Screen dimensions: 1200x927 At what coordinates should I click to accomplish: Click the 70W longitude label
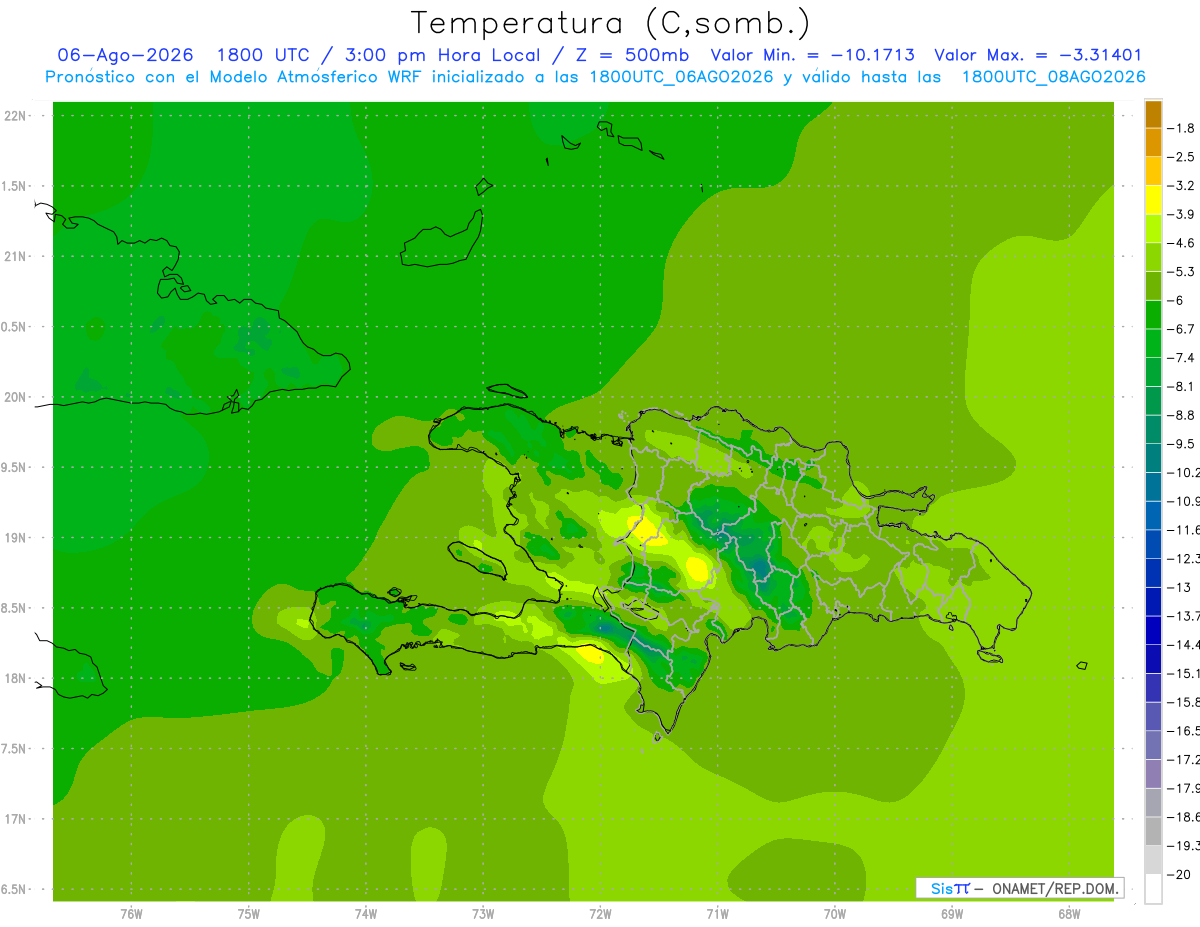pyautogui.click(x=834, y=915)
